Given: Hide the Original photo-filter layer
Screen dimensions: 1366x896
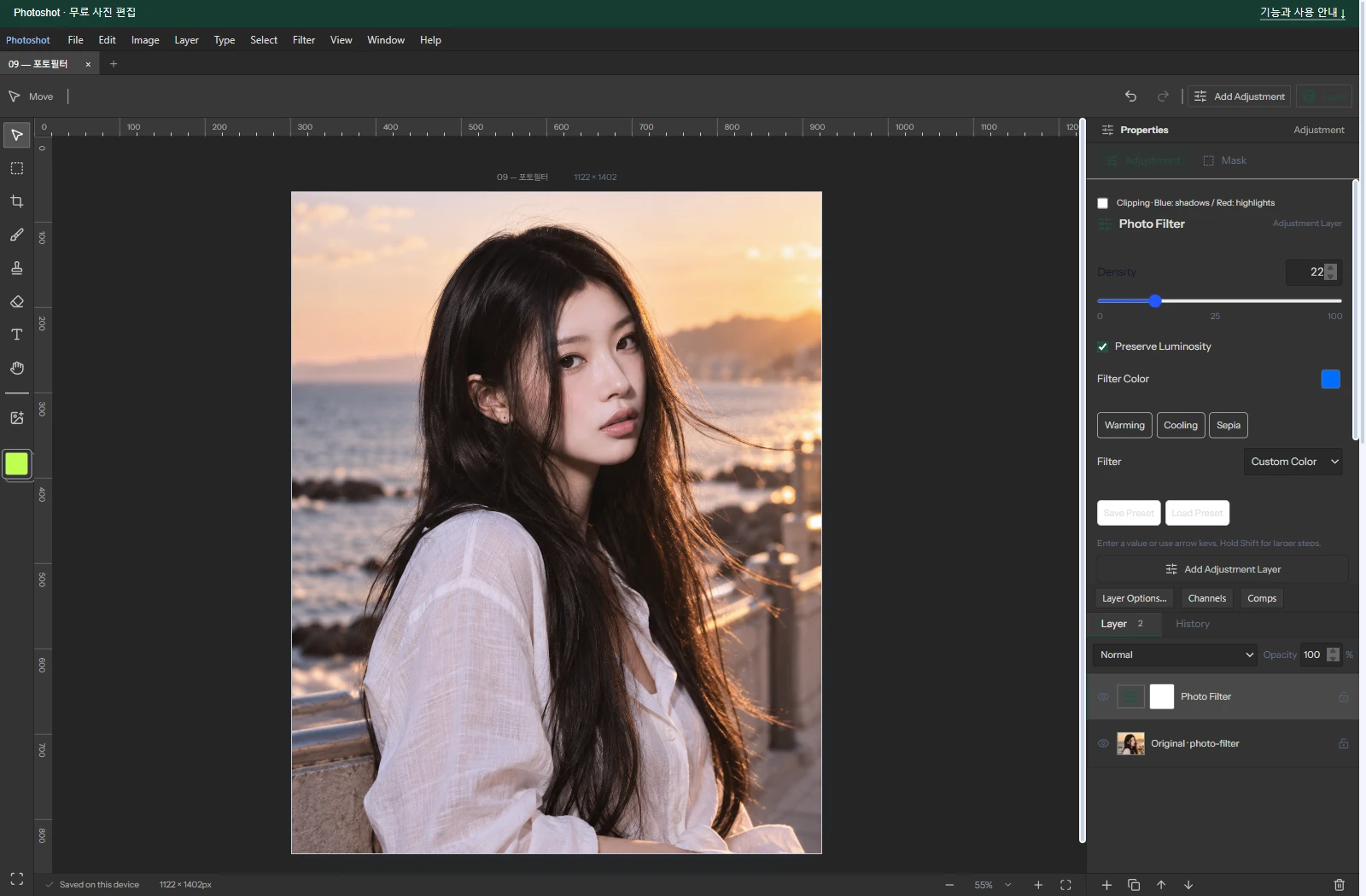Looking at the screenshot, I should [1103, 743].
